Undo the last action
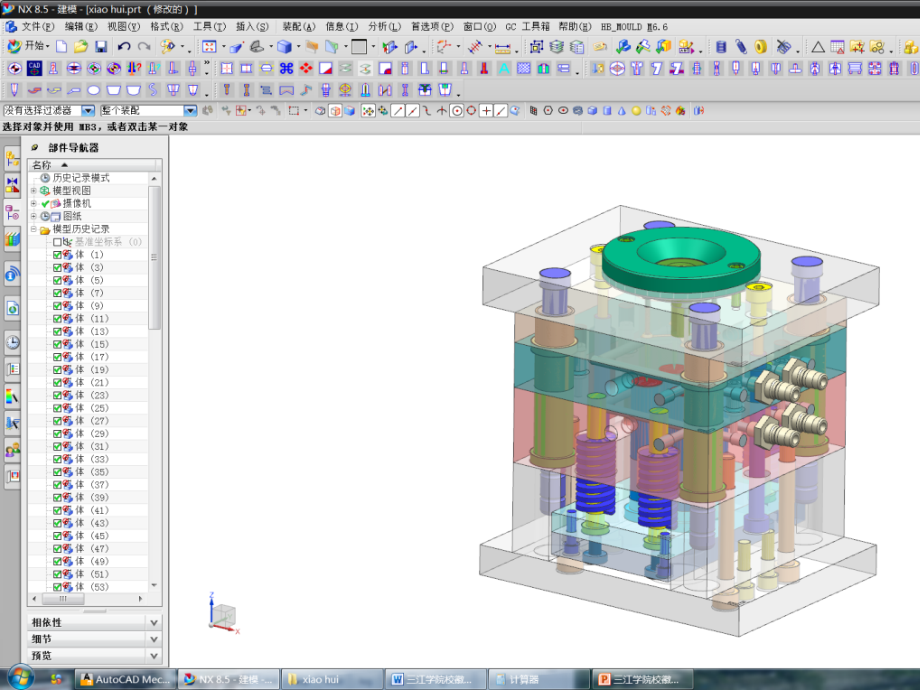The width and height of the screenshot is (920, 690). (123, 46)
